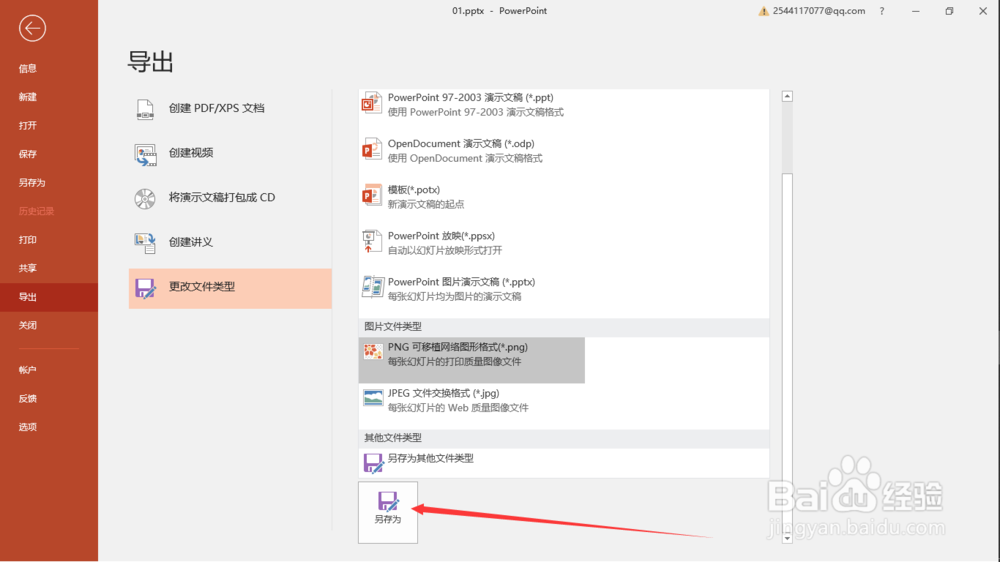Click the account warning triangle icon
1000x562 pixels.
point(763,11)
